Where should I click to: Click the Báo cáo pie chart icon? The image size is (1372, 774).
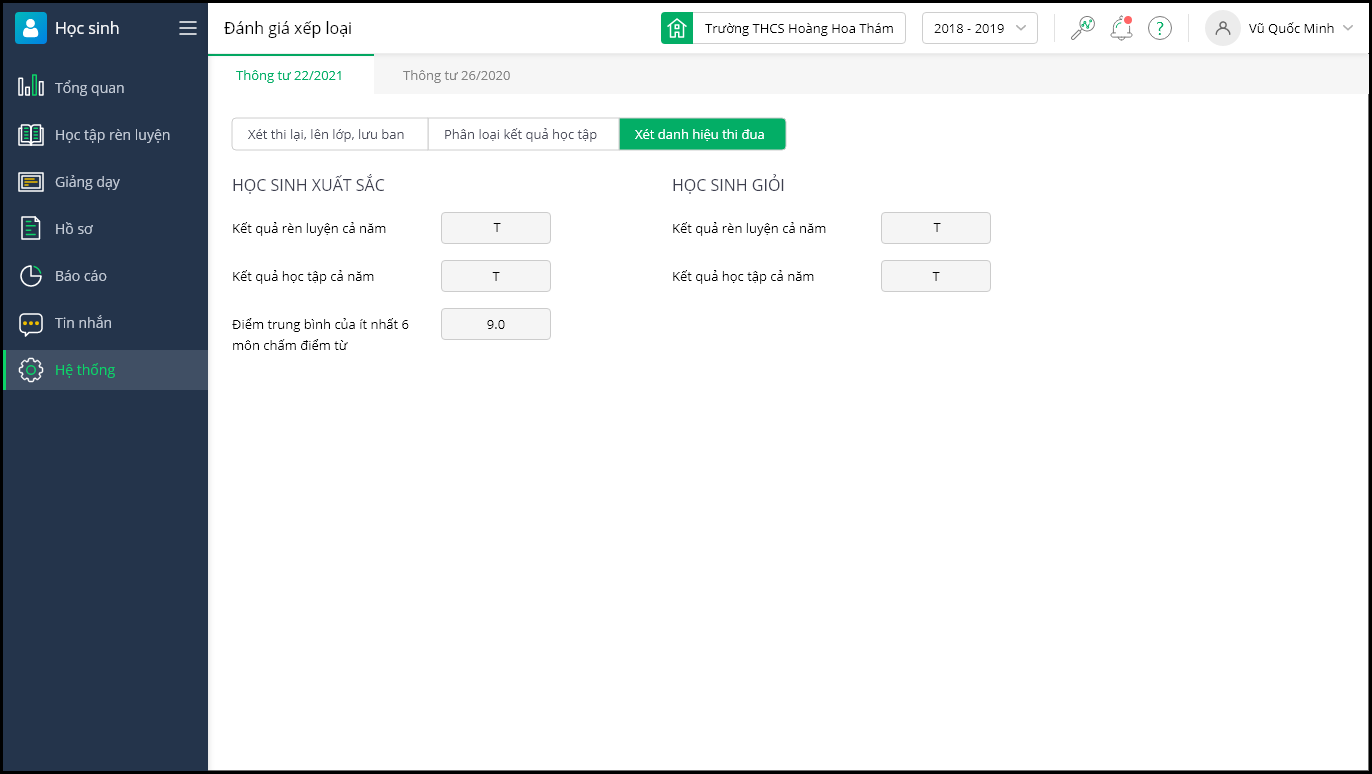(x=31, y=275)
